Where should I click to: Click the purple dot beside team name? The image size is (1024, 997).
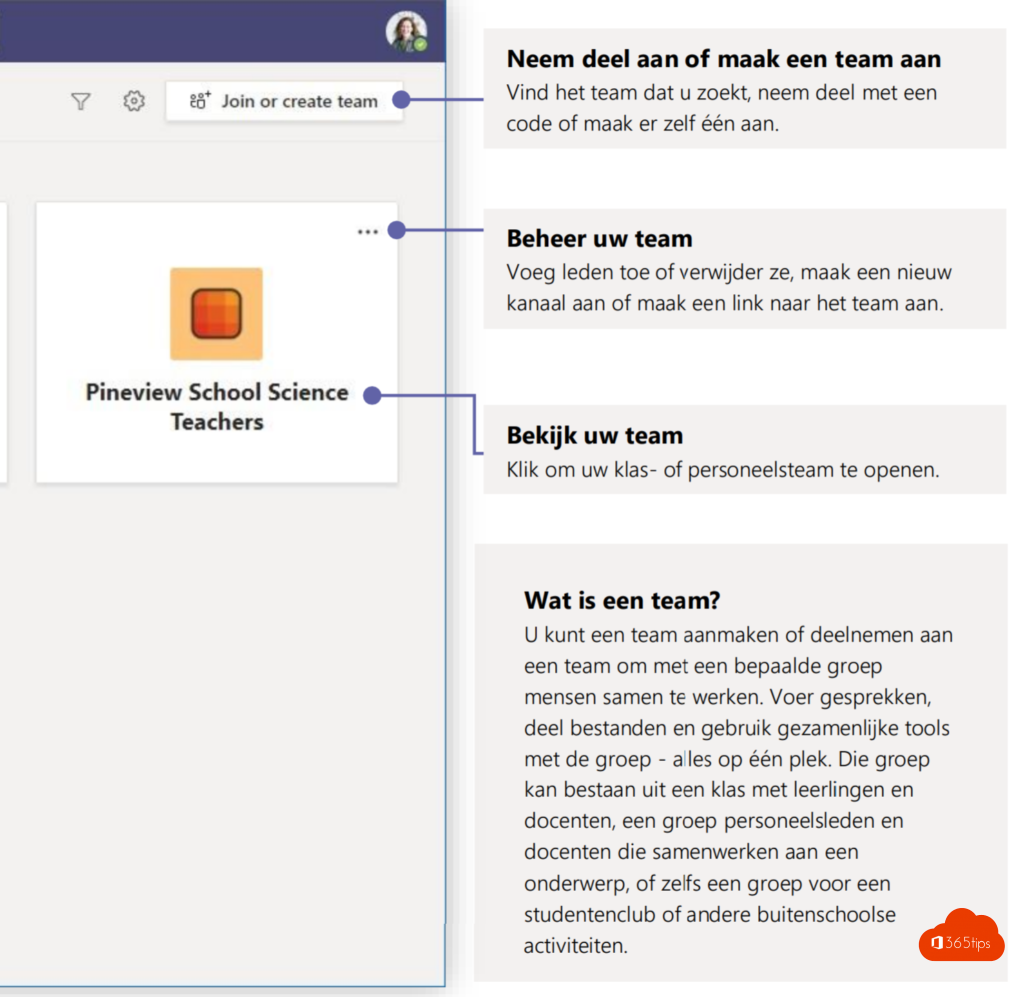[x=372, y=395]
